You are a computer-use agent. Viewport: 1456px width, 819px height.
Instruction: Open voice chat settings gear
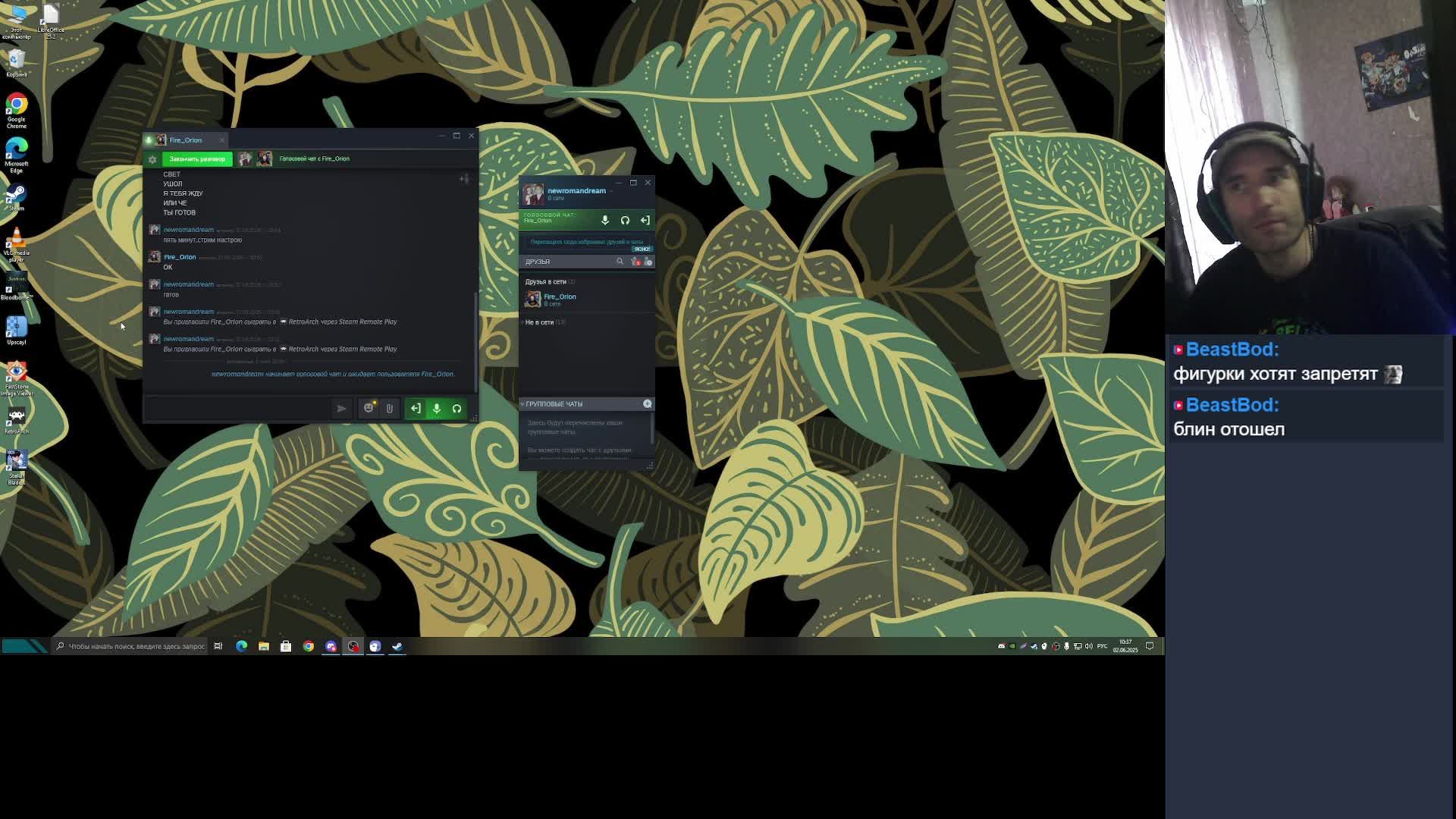(x=152, y=159)
